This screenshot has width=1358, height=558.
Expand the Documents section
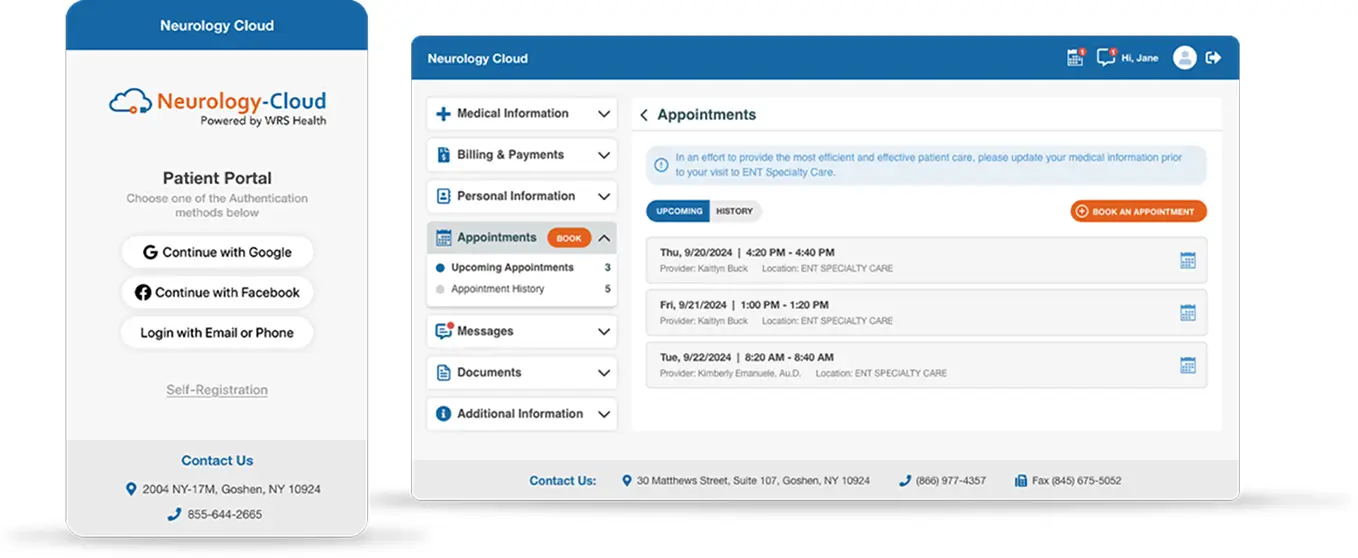[x=604, y=373]
